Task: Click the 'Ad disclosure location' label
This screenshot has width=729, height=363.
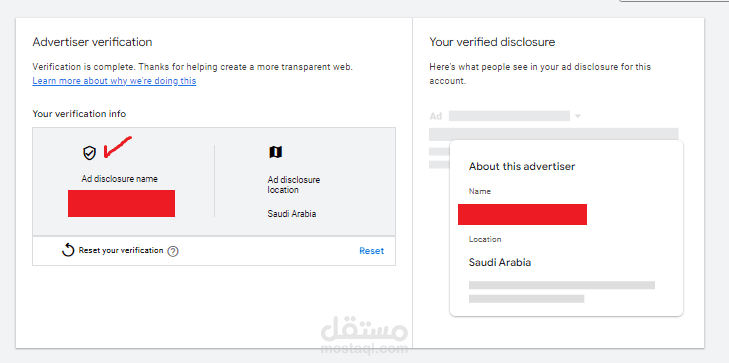Action: [294, 185]
